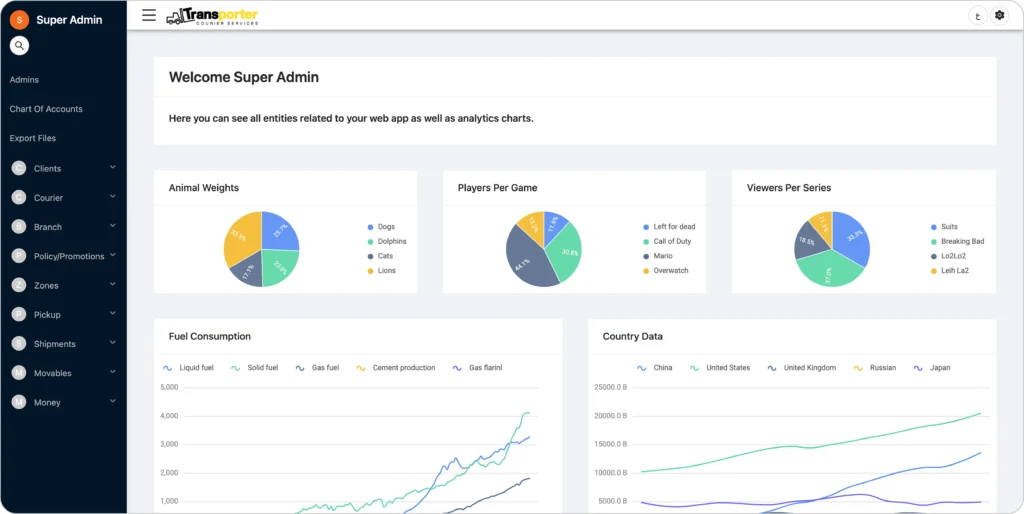The image size is (1024, 514).
Task: Toggle Liquid fuel series in Fuel Consumption legend
Action: (188, 368)
